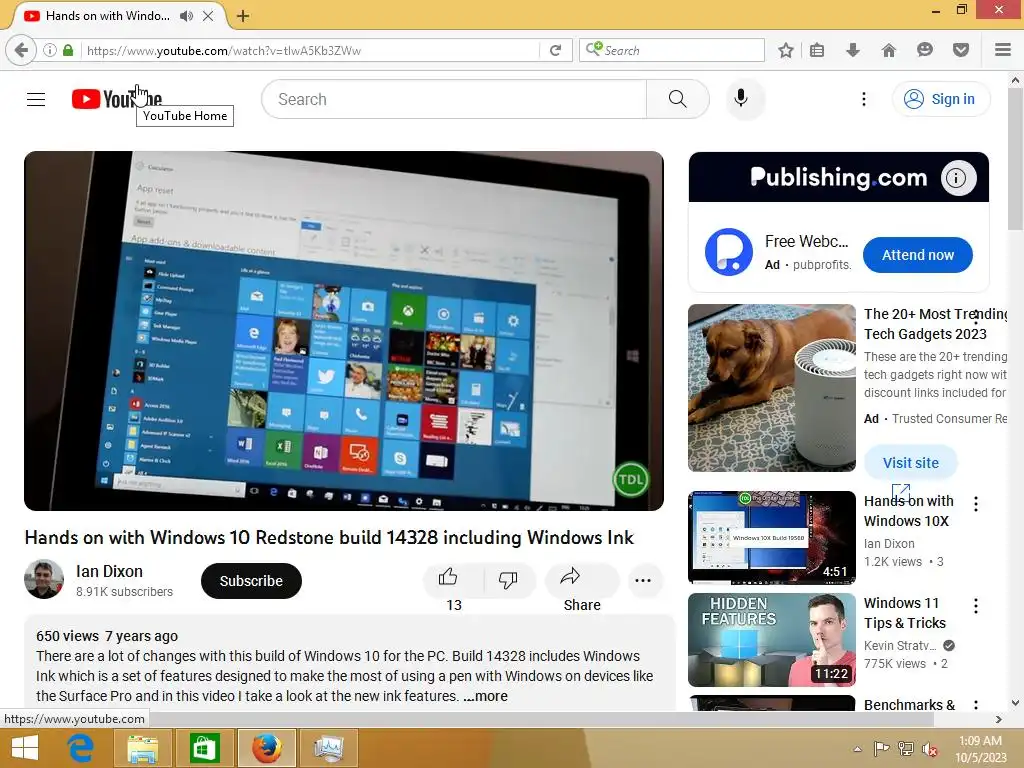Bookmark this page with star icon
Image resolution: width=1024 pixels, height=768 pixels.
point(786,50)
